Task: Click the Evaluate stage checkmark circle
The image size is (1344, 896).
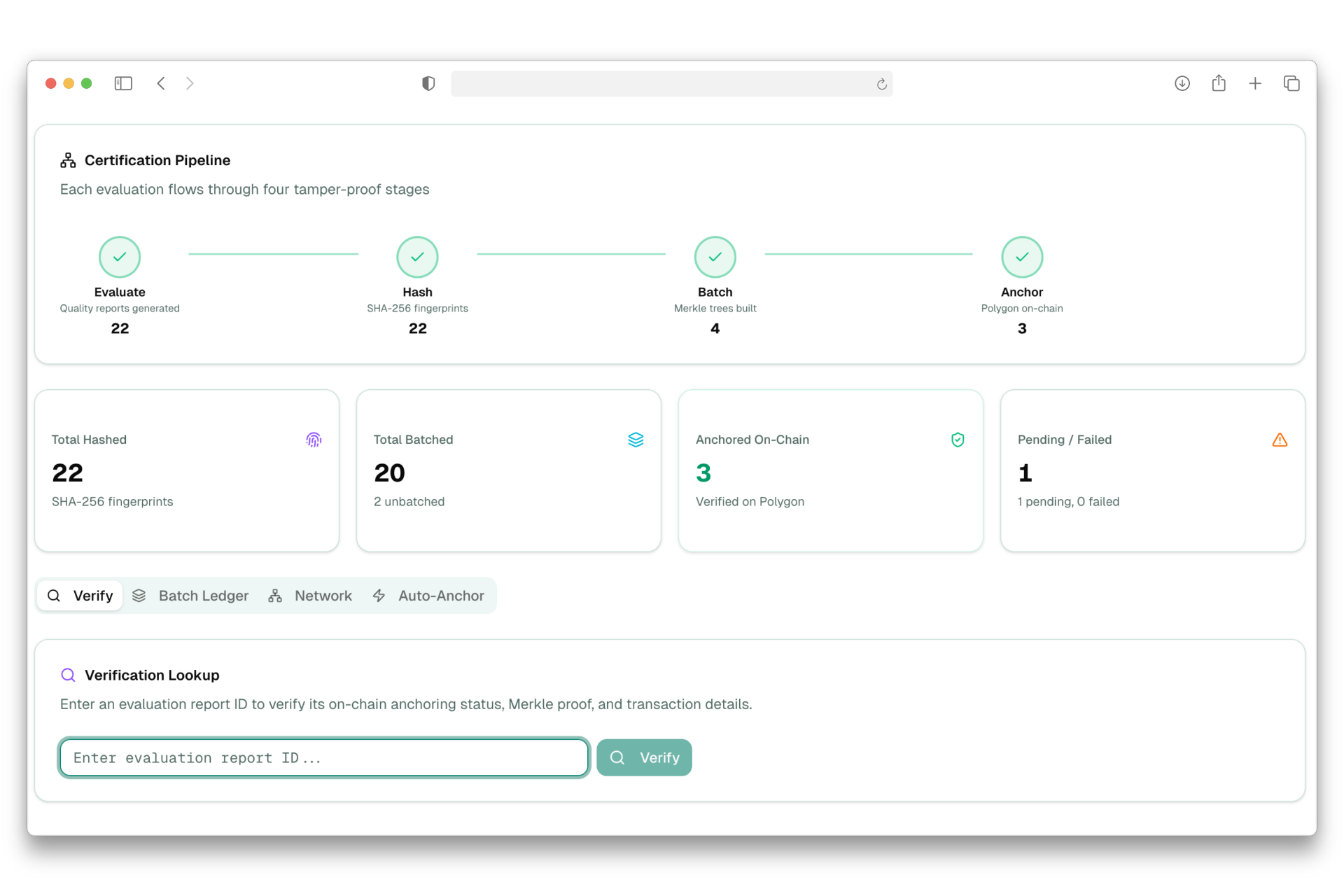Action: click(x=120, y=257)
